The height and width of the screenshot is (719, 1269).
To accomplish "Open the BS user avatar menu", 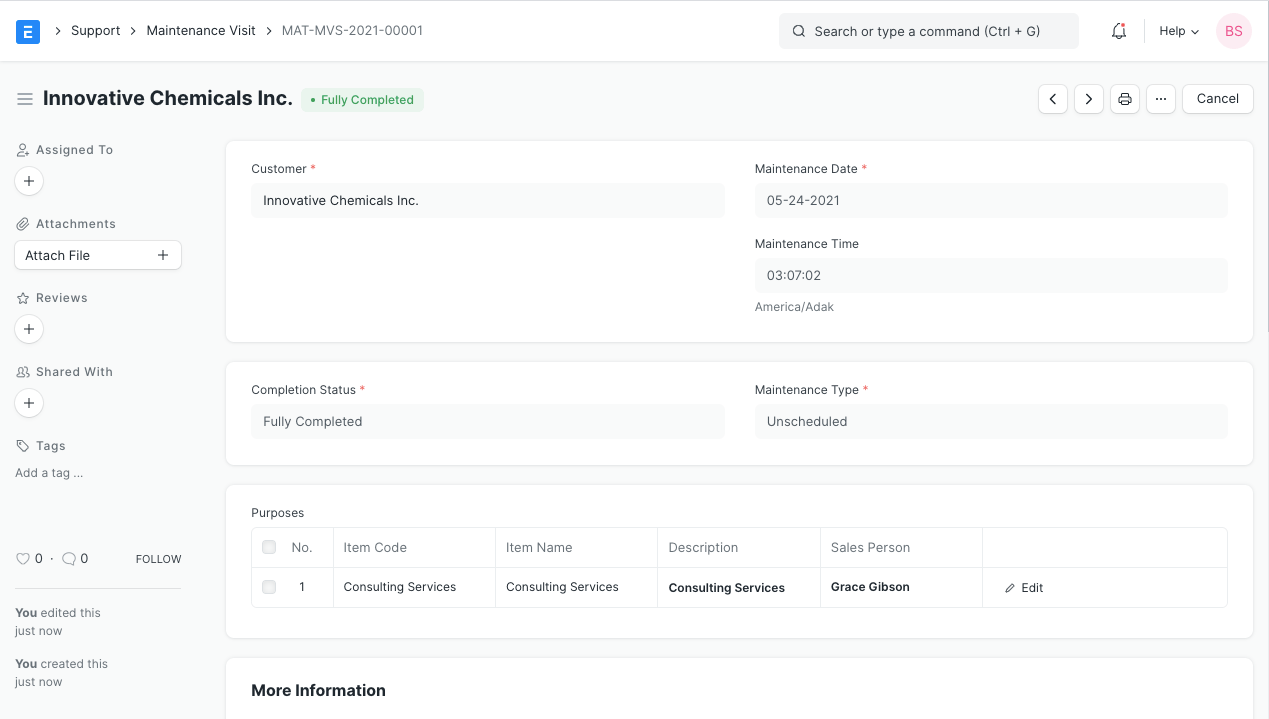I will click(1234, 31).
